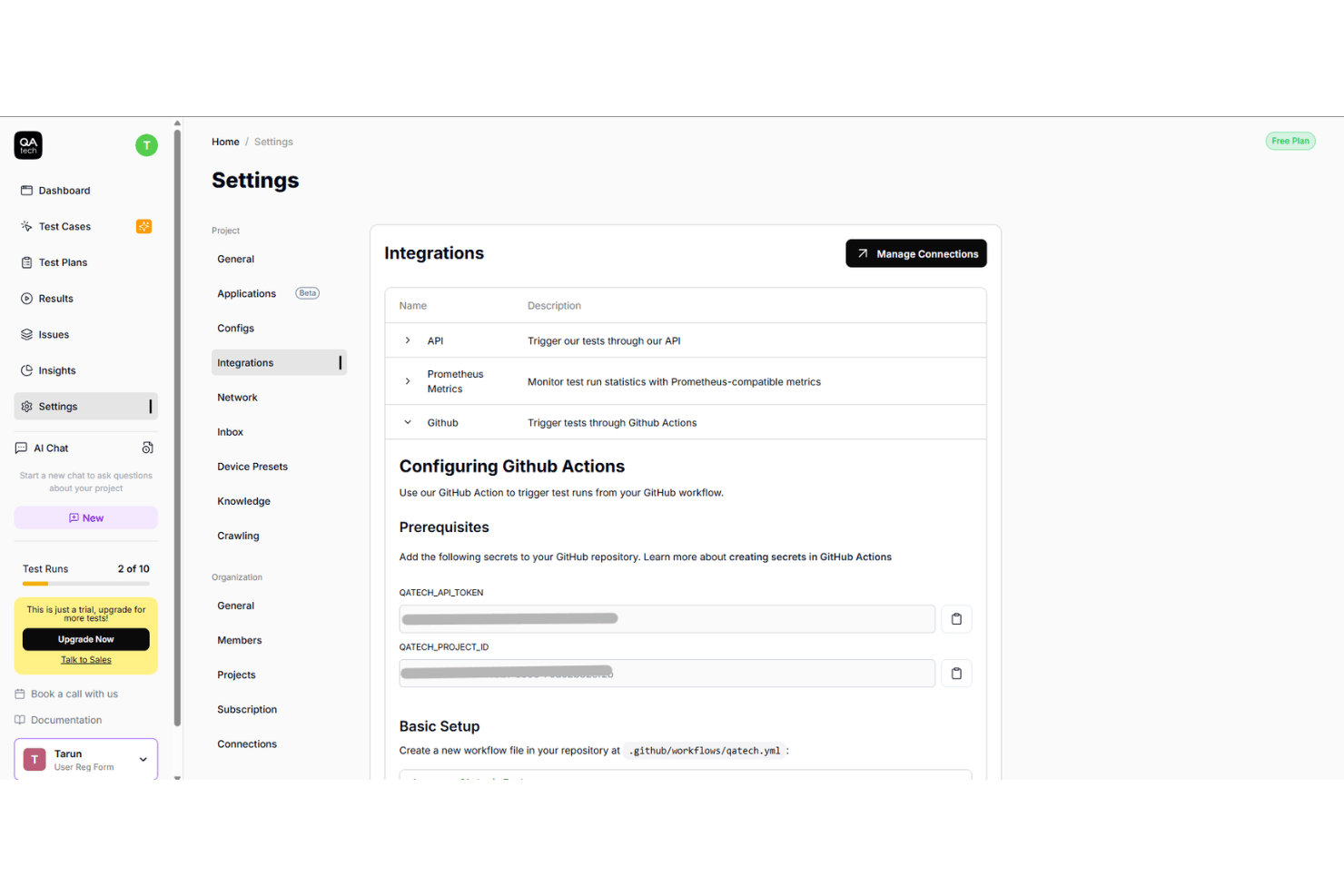1344x896 pixels.
Task: Click 'Trigger our tests through our API'
Action: point(604,341)
